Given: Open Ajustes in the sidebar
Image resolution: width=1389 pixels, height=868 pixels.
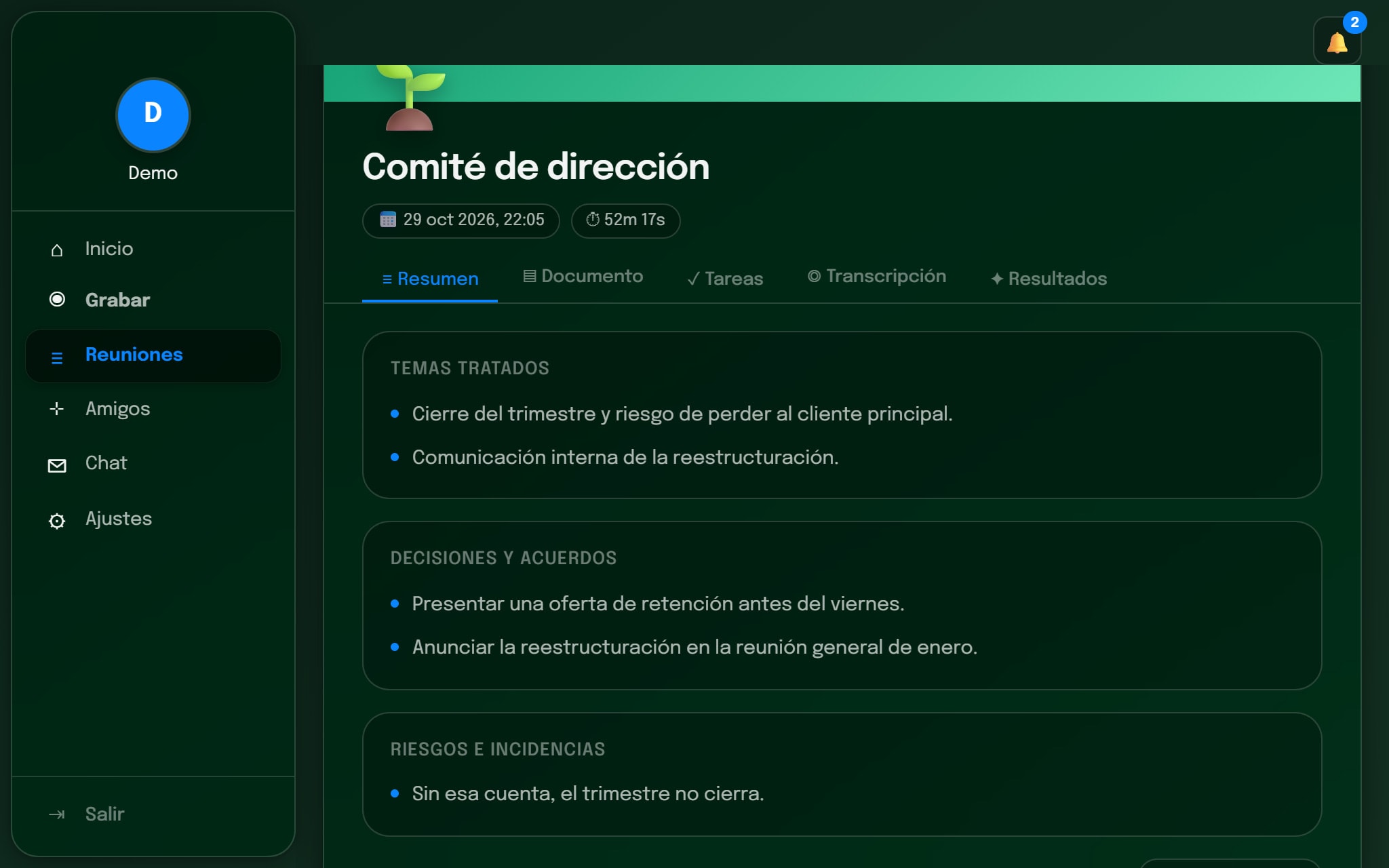Looking at the screenshot, I should tap(153, 519).
